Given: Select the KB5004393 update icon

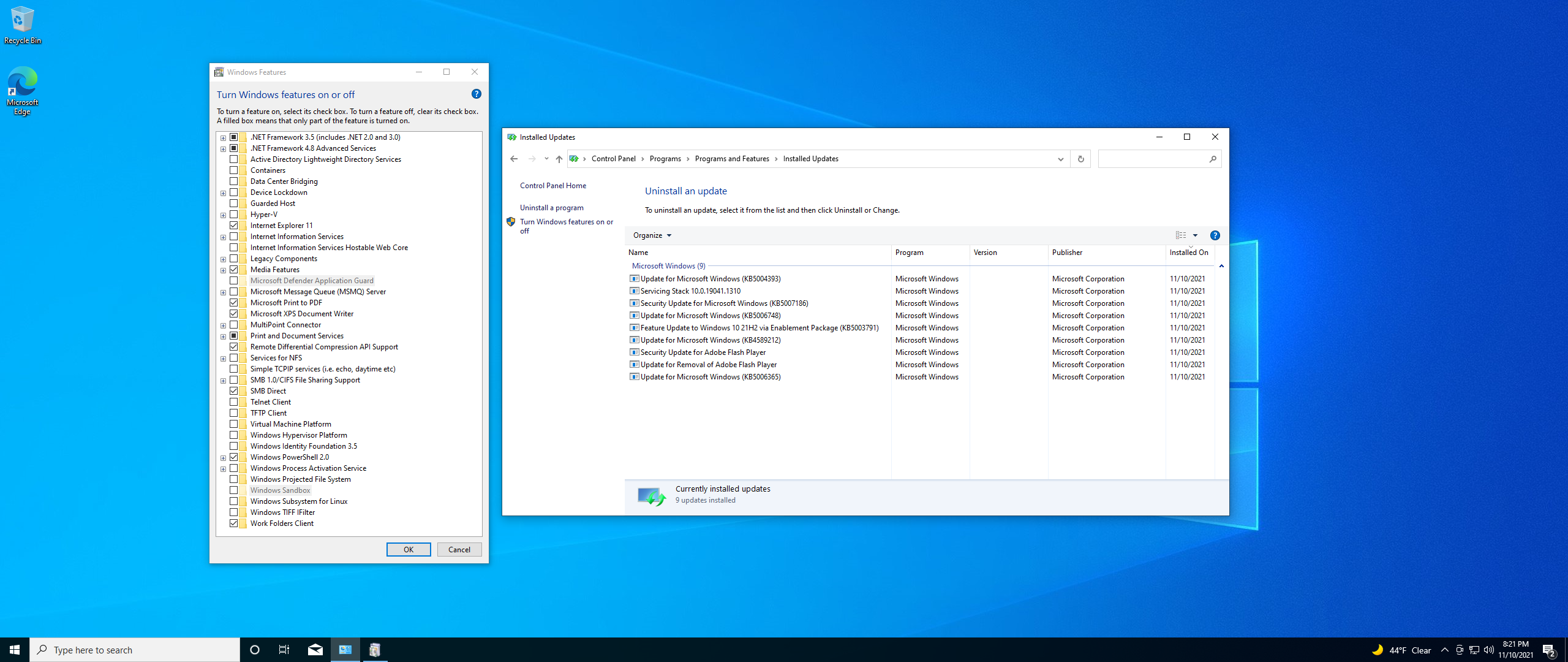Looking at the screenshot, I should point(635,279).
